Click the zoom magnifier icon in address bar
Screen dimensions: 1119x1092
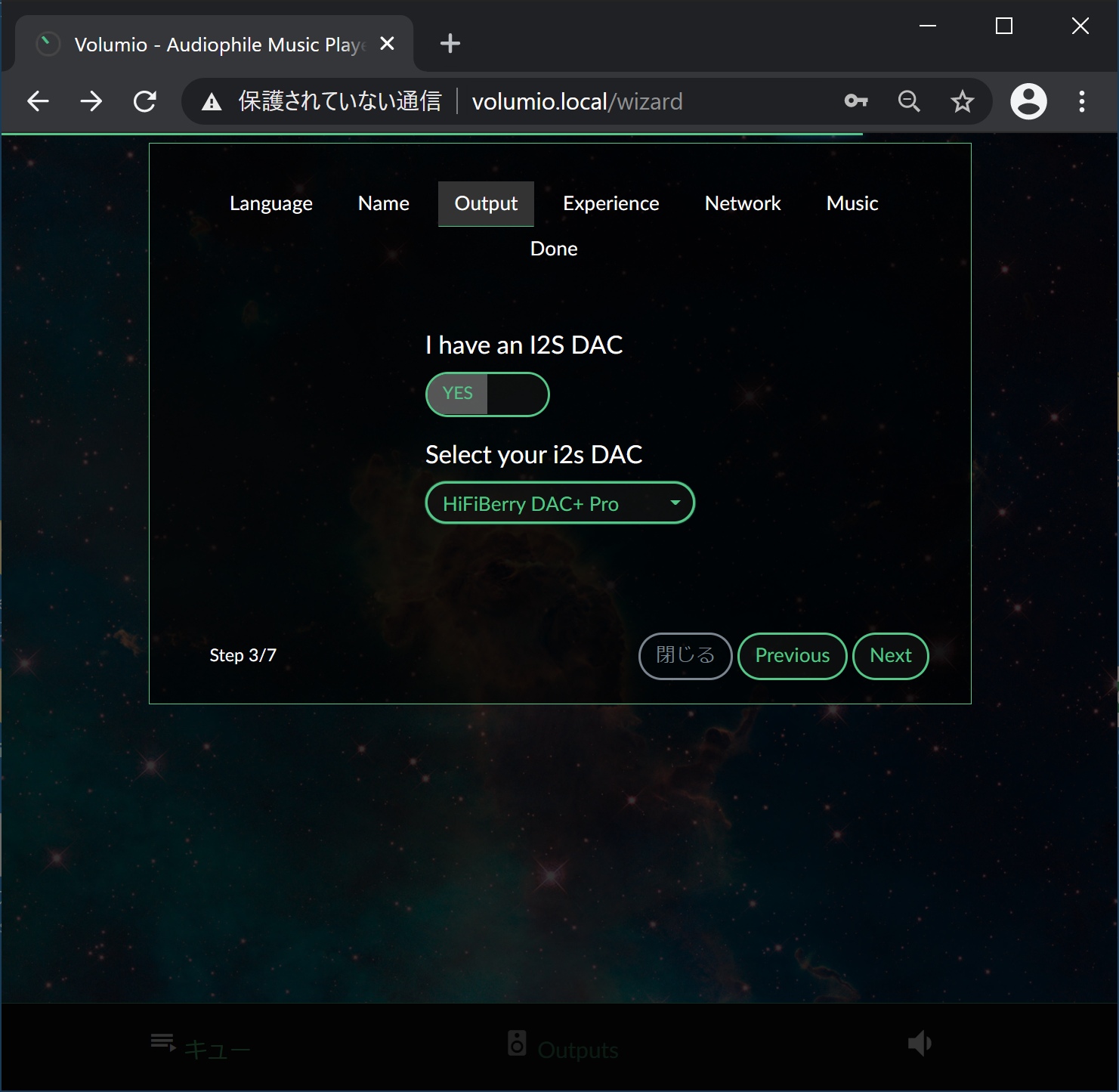pos(909,101)
